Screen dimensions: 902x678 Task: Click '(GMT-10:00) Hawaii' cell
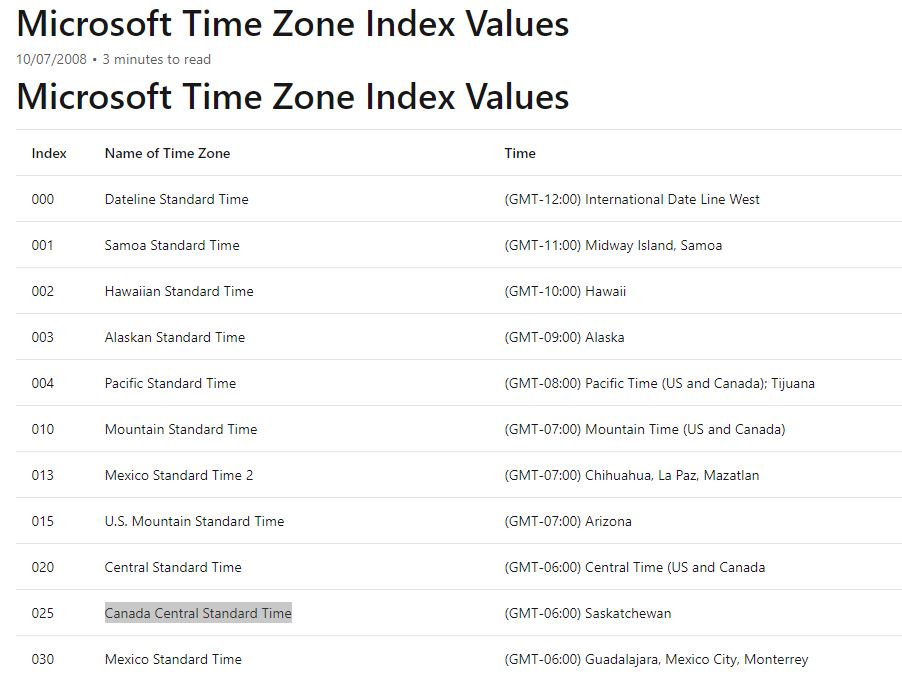coord(565,291)
